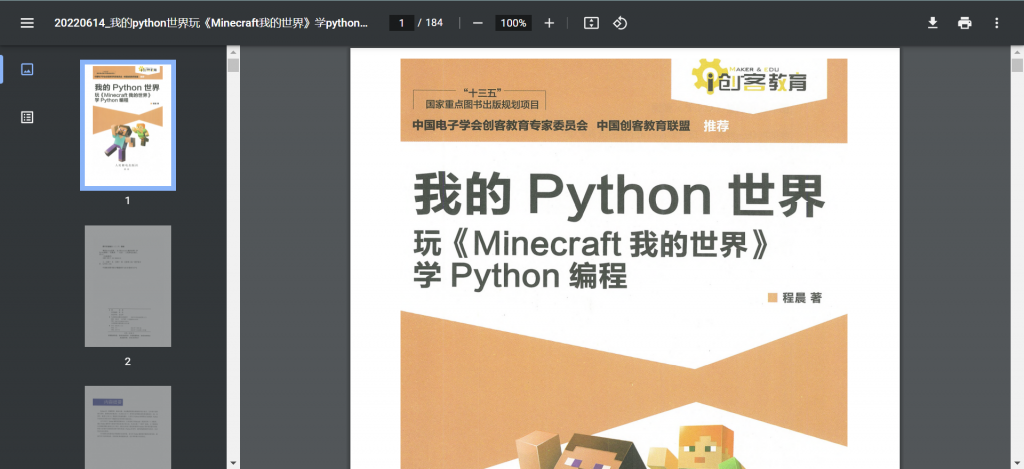1024x469 pixels.
Task: Click the document title text in toolbar
Action: (211, 23)
